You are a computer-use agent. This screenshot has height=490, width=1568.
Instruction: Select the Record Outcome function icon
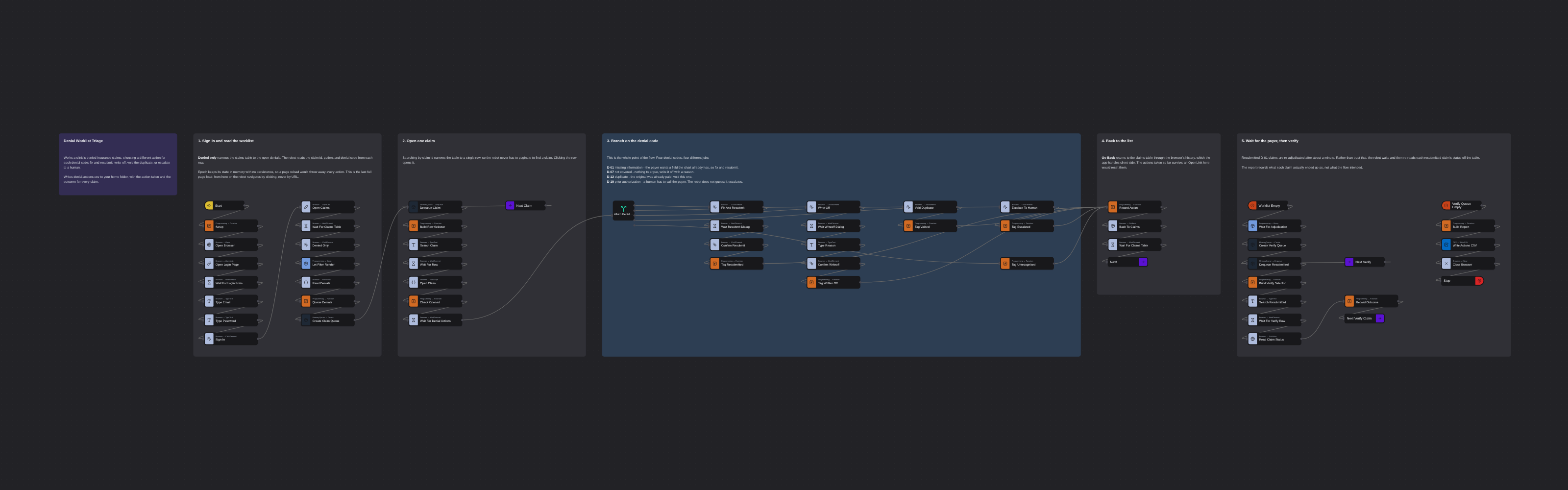[x=1350, y=301]
